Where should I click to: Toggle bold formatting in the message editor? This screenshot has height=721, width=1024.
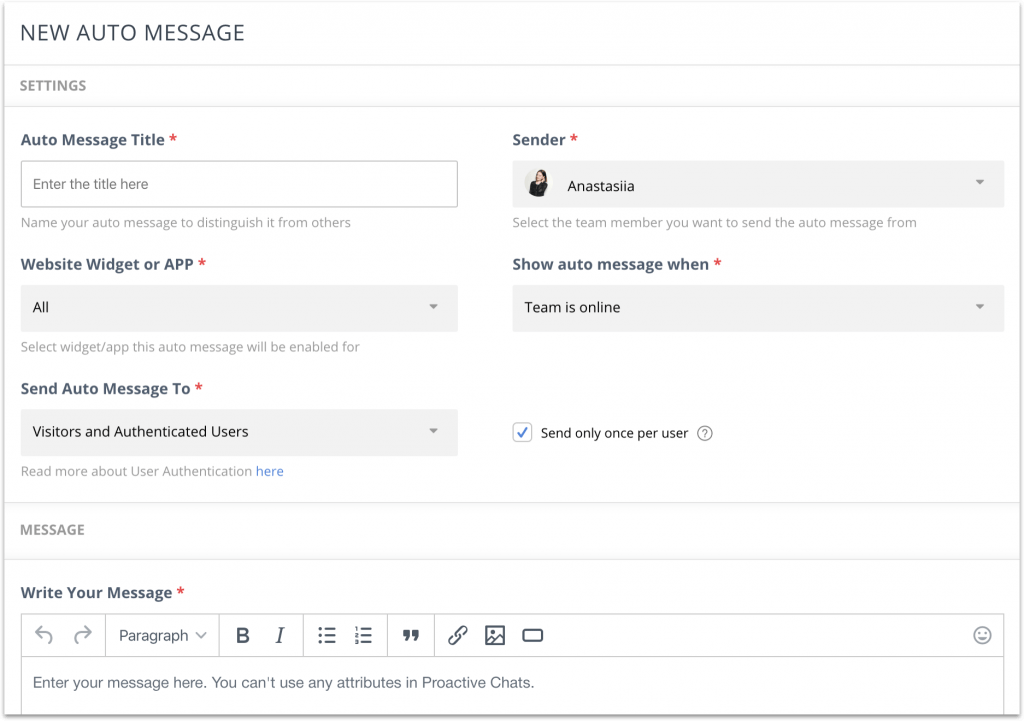click(x=243, y=635)
